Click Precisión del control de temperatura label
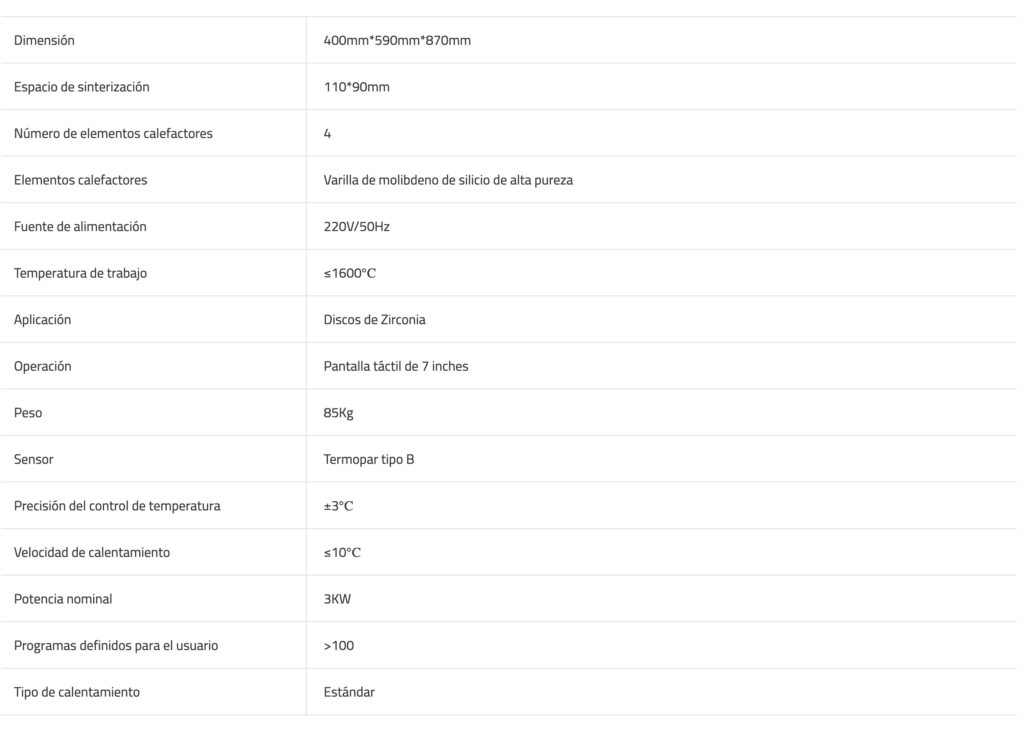 (x=117, y=506)
